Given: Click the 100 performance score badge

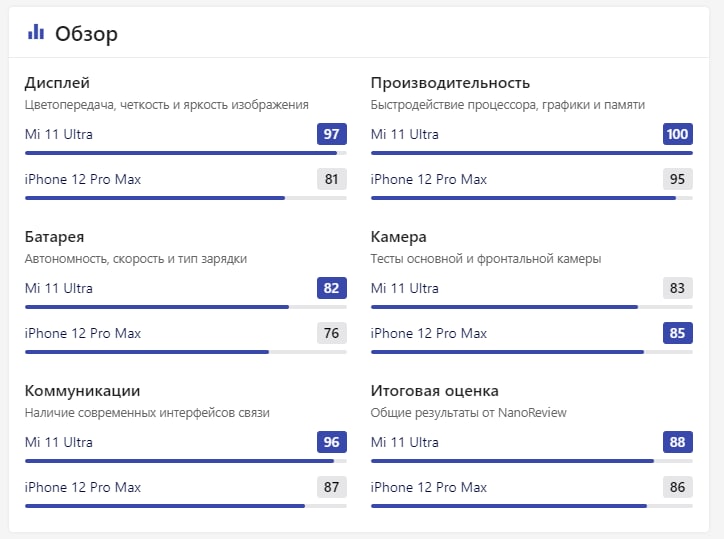Looking at the screenshot, I should [677, 134].
